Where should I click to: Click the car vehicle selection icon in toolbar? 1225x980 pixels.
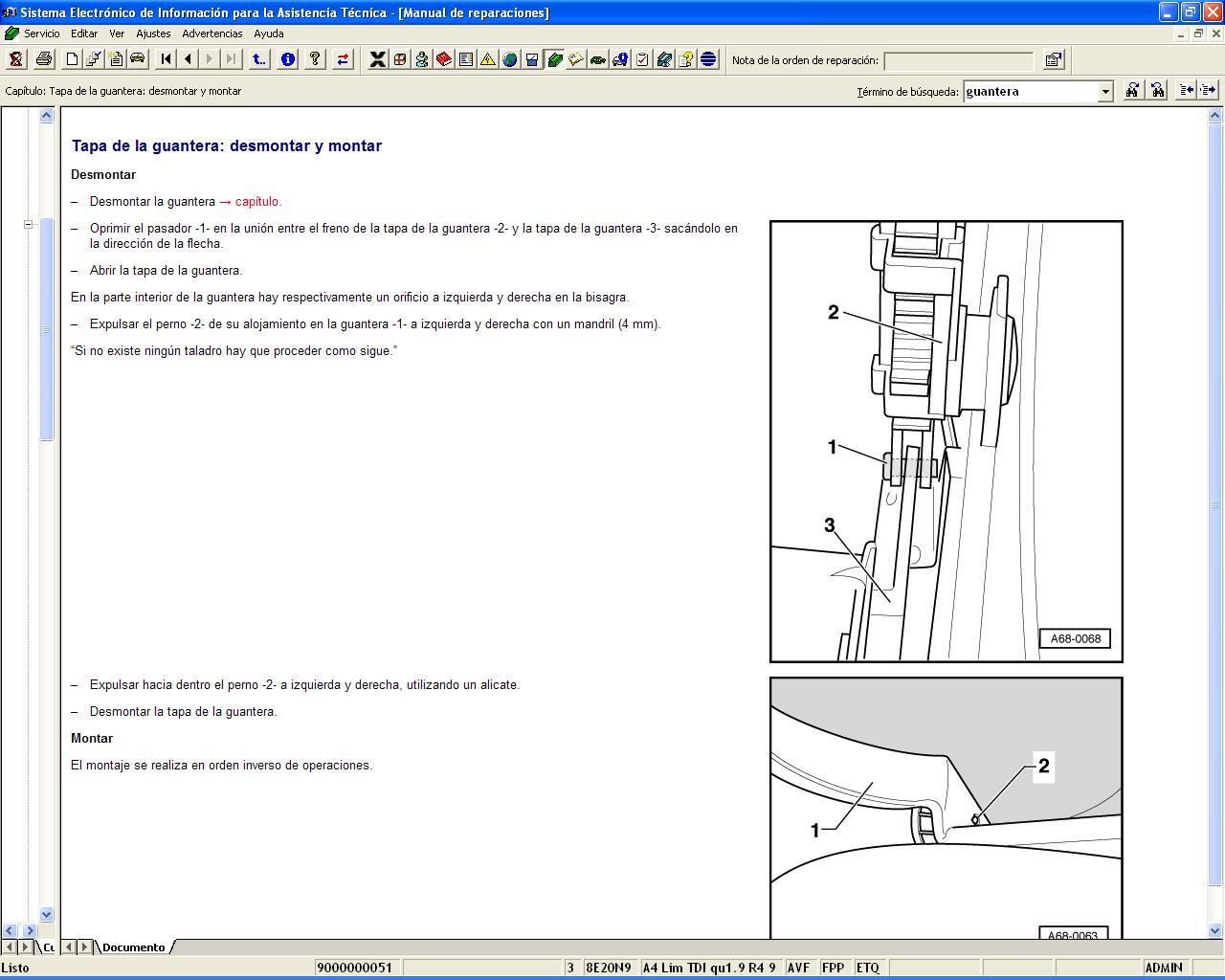click(138, 59)
